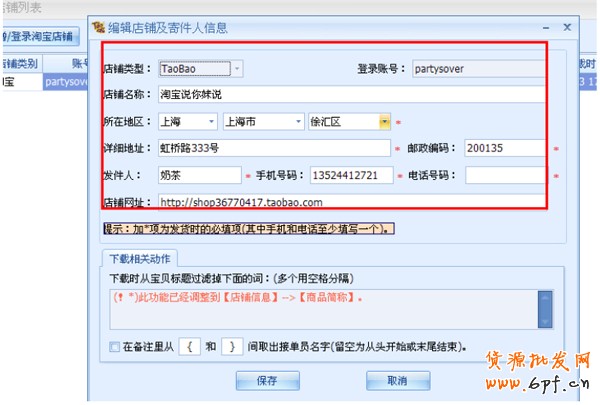Open the 店铺类型 TaoBao dropdown
The width and height of the screenshot is (600, 405).
pyautogui.click(x=237, y=69)
